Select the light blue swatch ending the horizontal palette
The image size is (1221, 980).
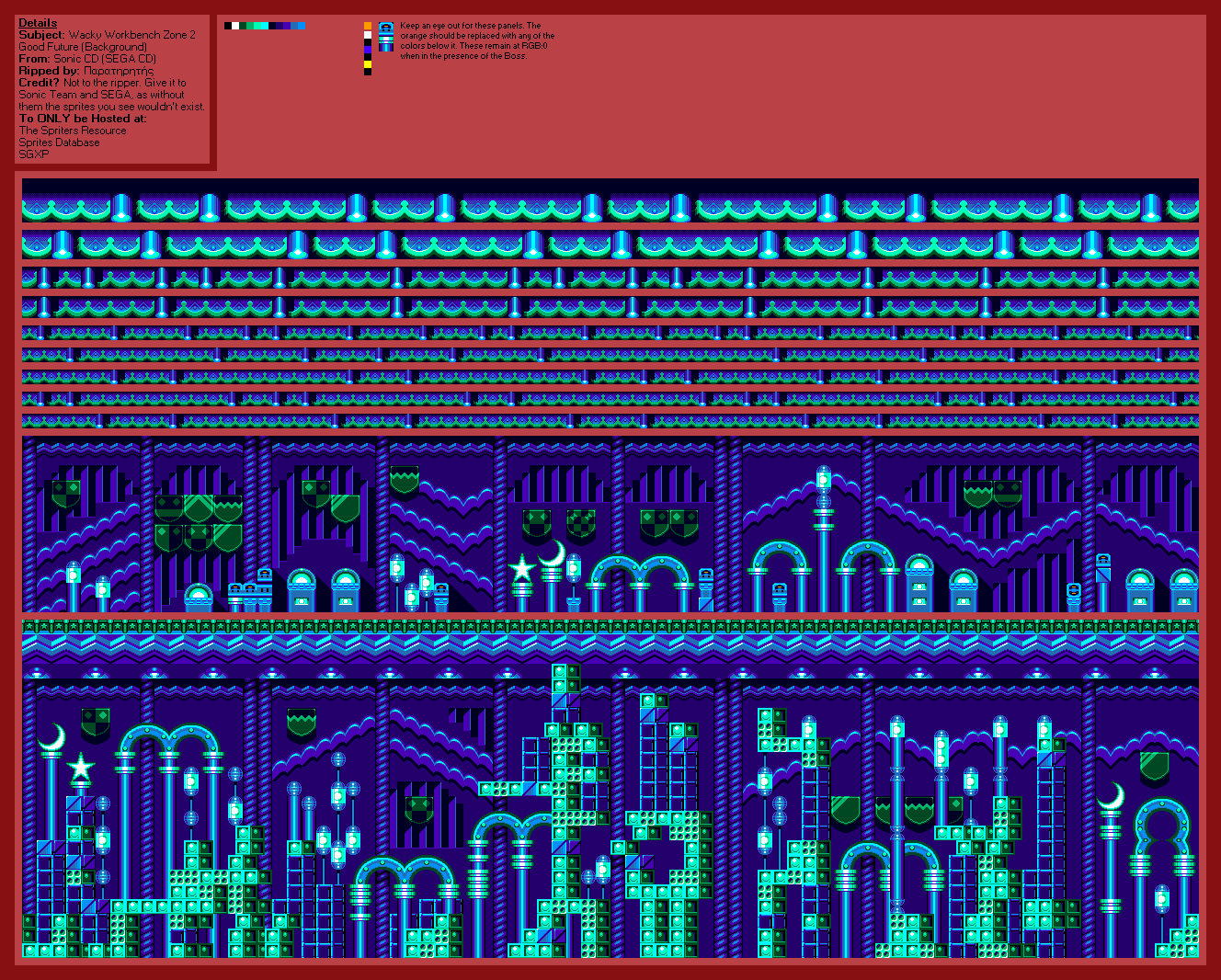302,26
